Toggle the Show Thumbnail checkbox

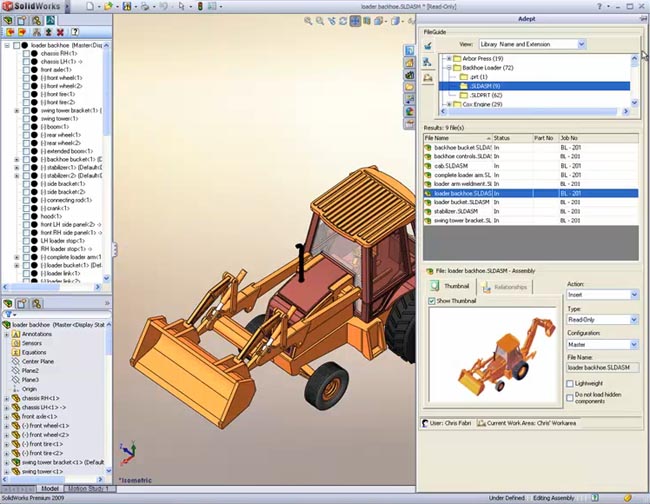(432, 301)
